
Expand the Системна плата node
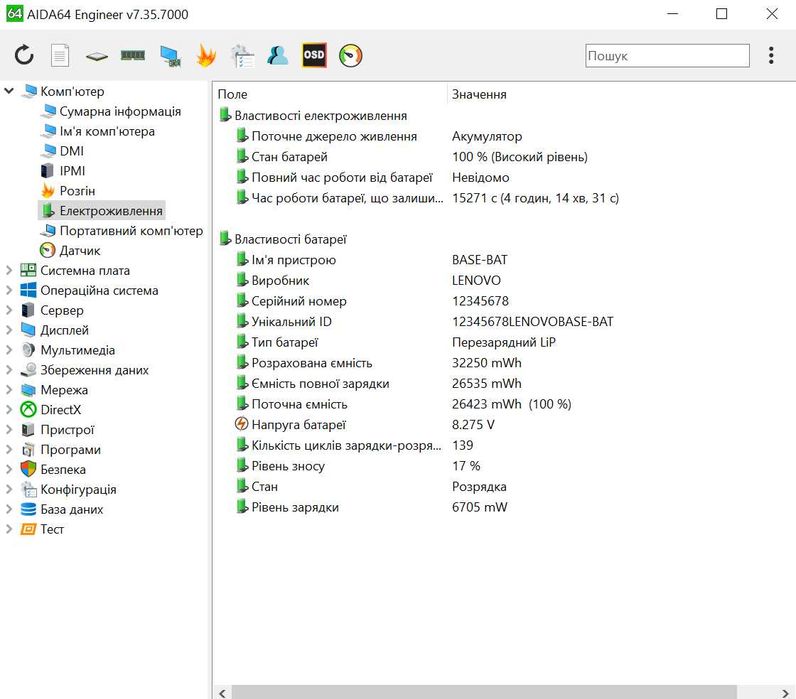pos(9,270)
